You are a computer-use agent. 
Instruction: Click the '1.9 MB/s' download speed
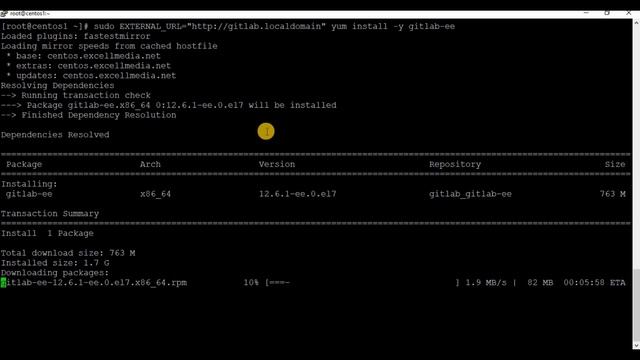pos(486,282)
